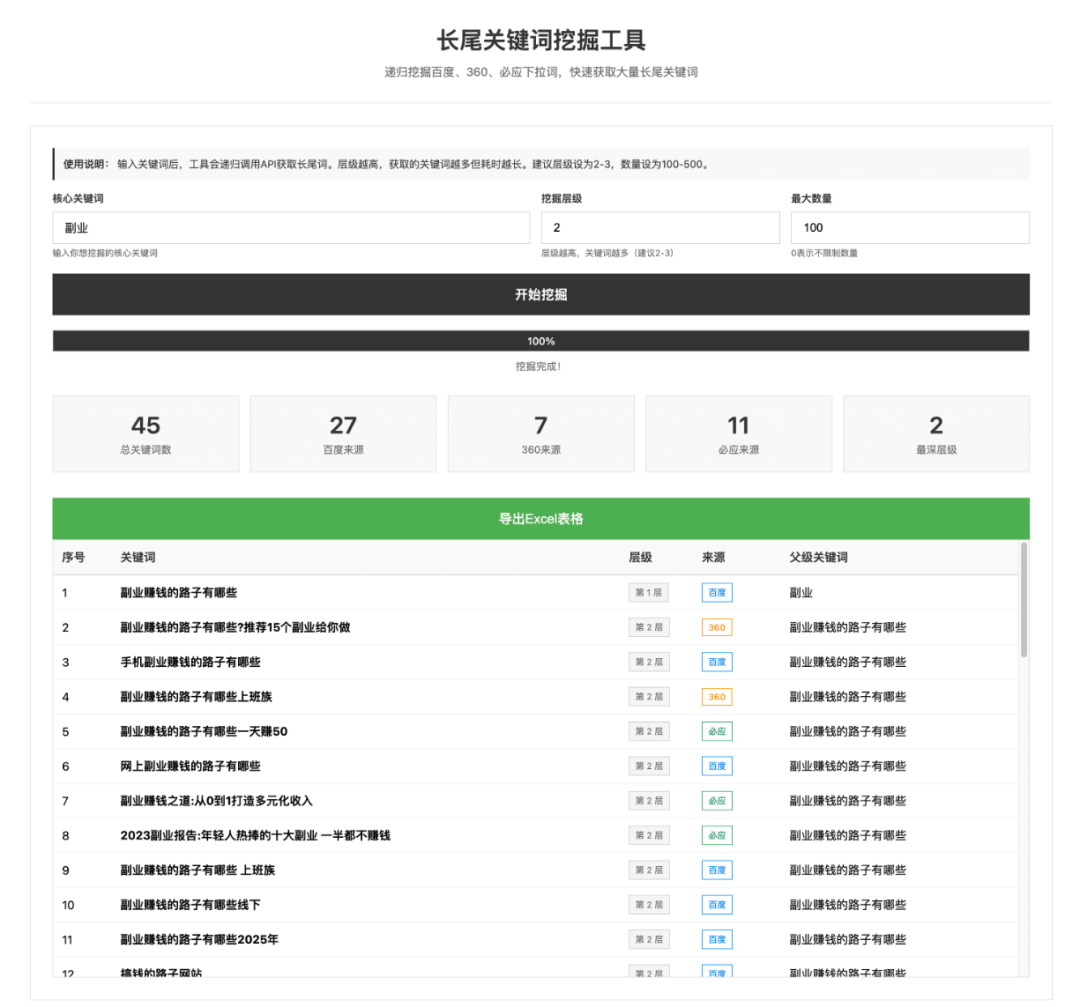Click the 360 source badge on row 2

point(716,627)
